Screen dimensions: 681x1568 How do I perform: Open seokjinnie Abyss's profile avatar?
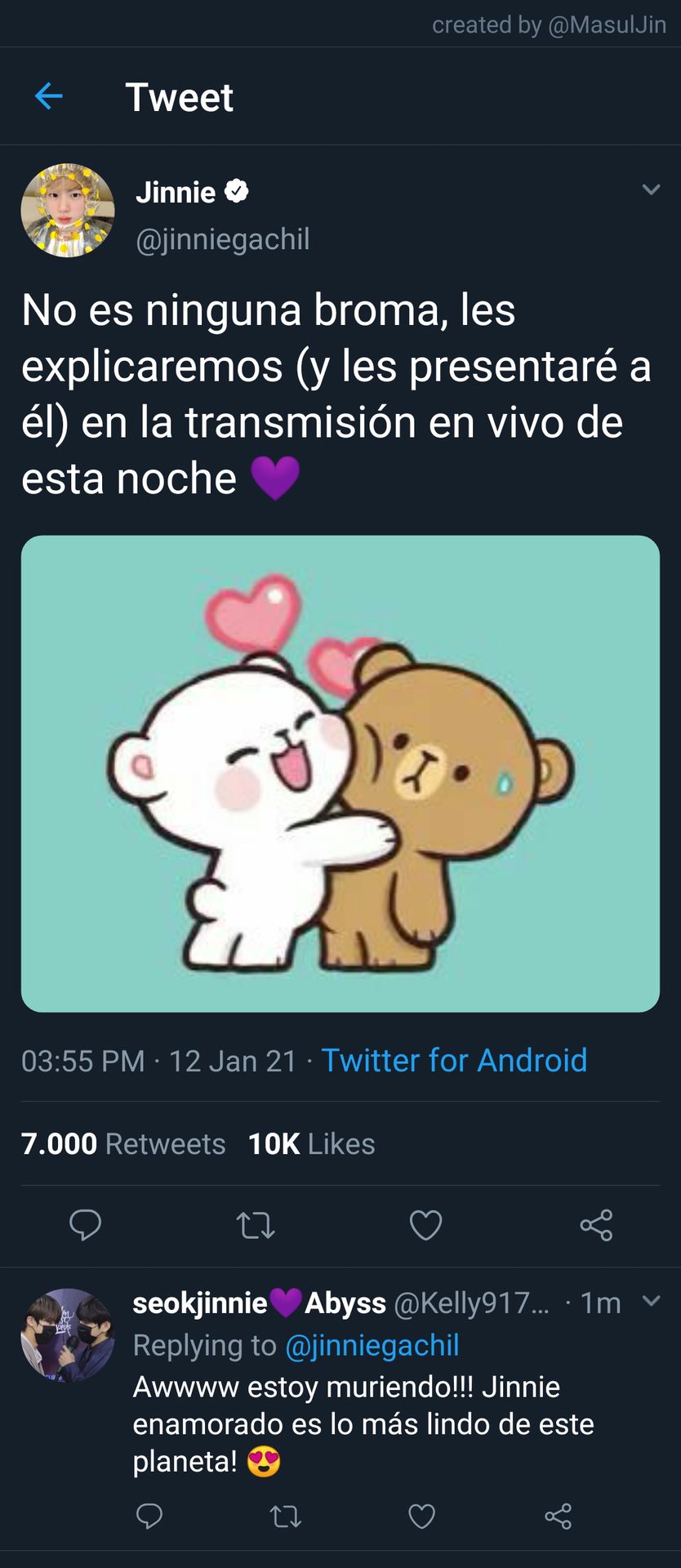[x=68, y=1335]
